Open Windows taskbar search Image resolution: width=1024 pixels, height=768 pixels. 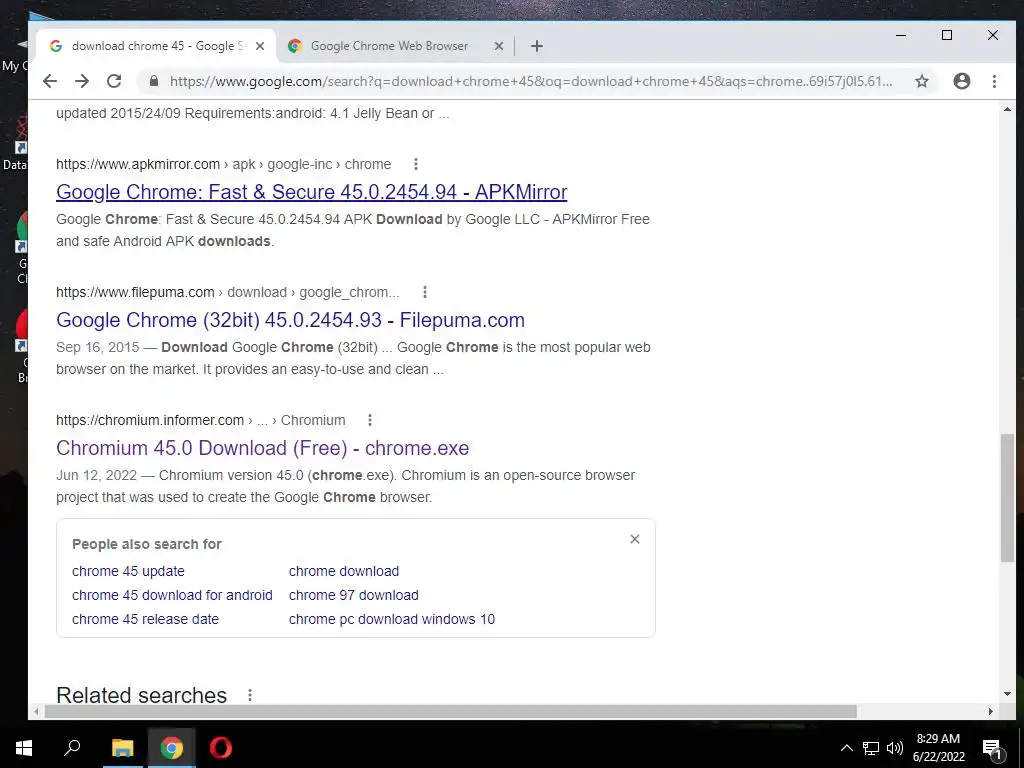72,748
